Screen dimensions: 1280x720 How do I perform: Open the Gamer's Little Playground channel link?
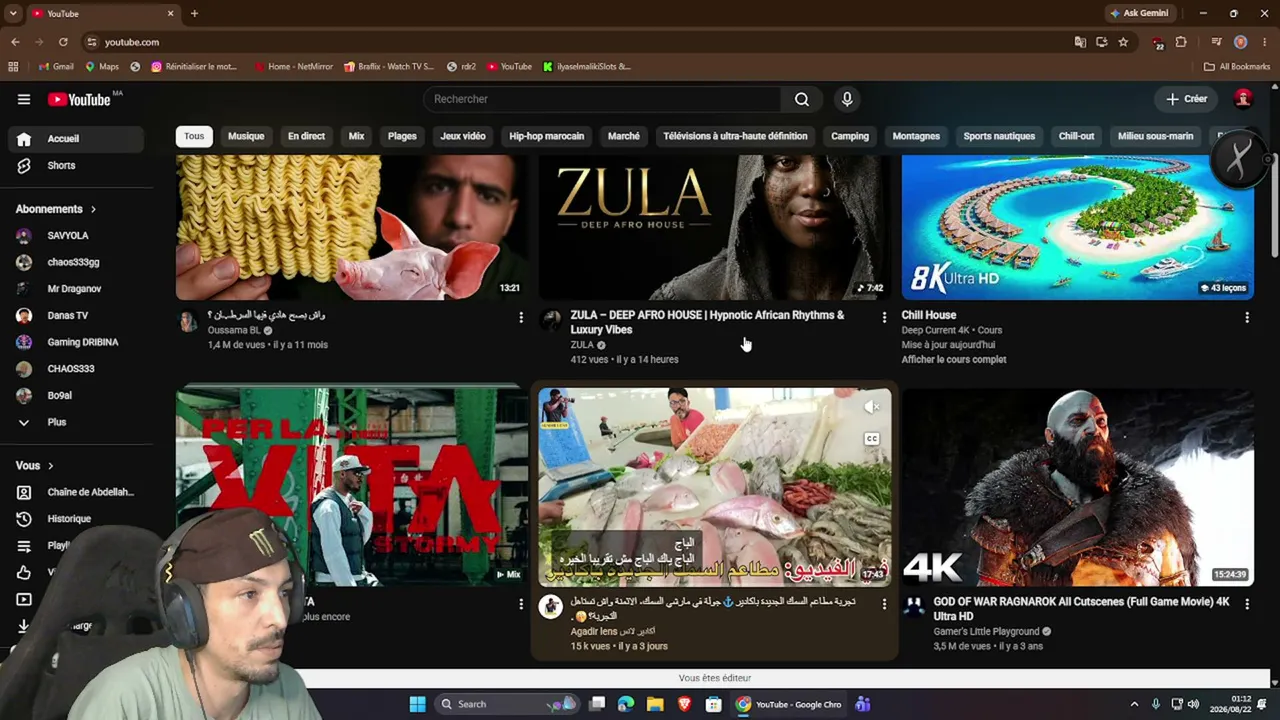(987, 632)
